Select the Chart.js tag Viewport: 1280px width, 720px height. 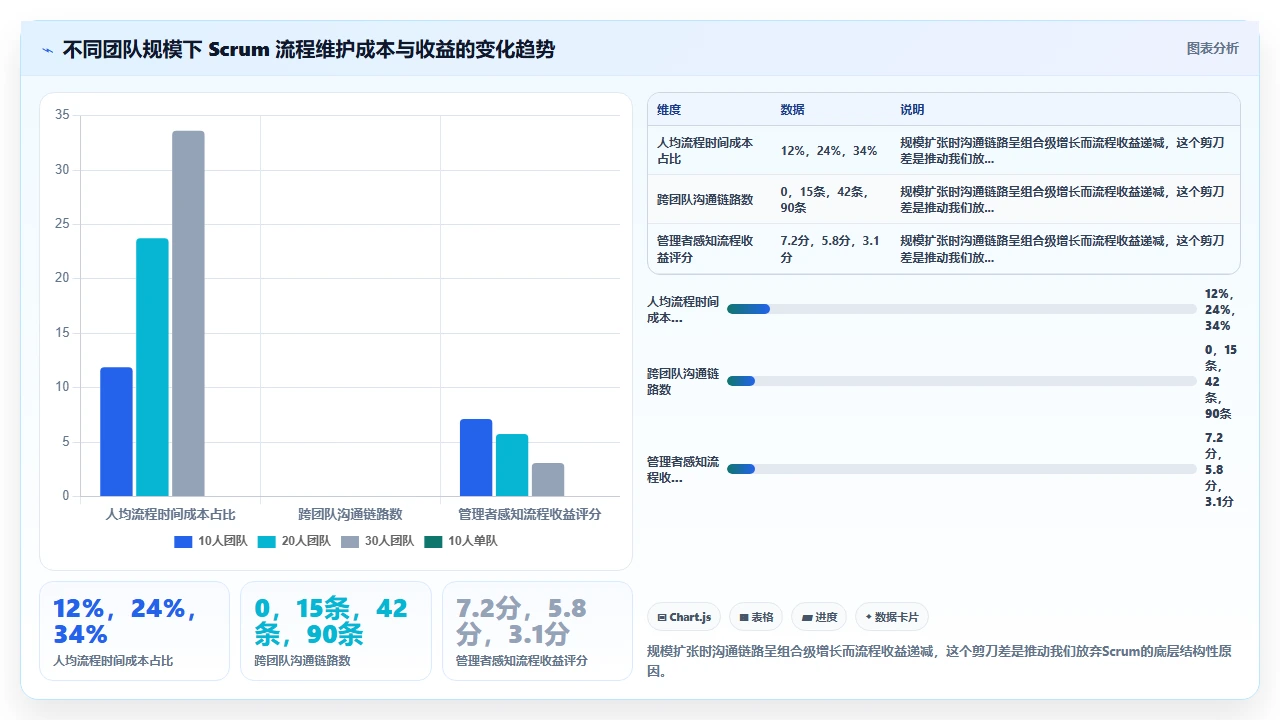coord(684,617)
